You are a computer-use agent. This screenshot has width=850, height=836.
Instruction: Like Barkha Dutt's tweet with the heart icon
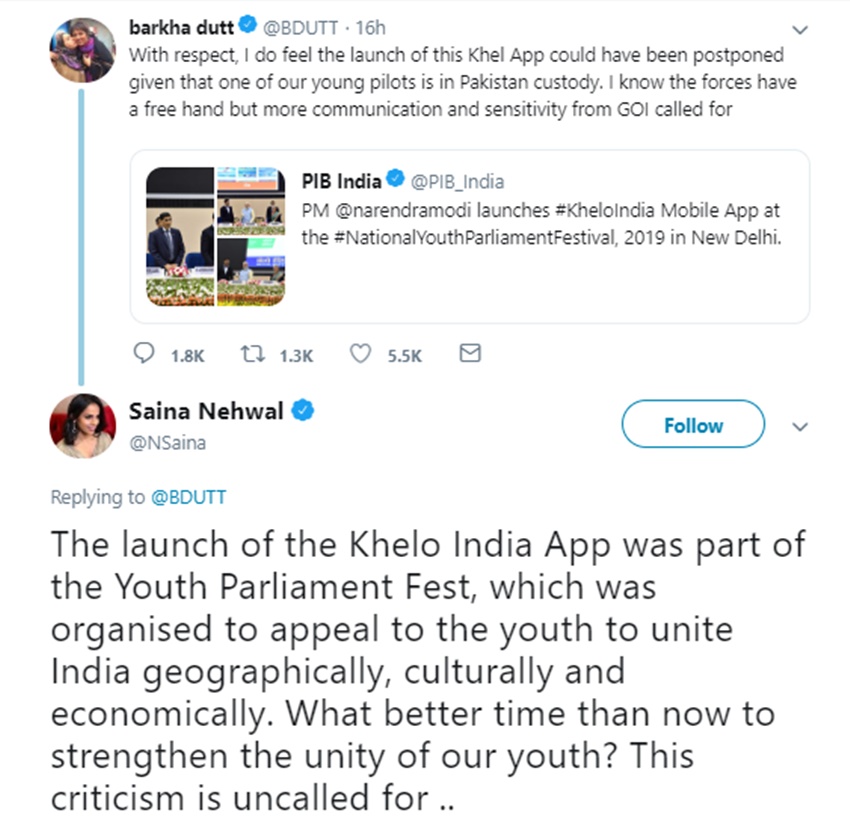click(363, 354)
